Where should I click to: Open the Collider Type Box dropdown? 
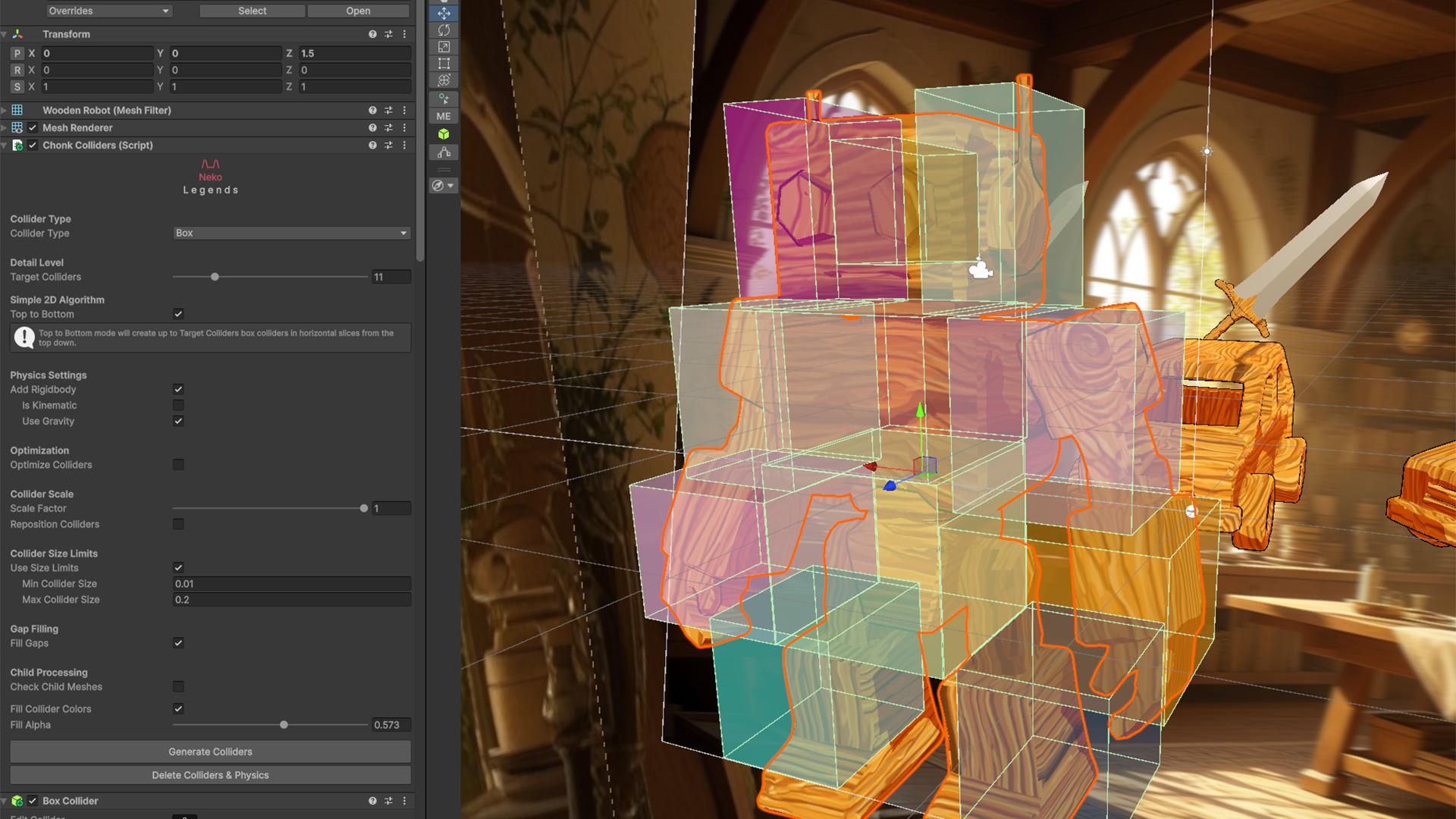pyautogui.click(x=291, y=233)
